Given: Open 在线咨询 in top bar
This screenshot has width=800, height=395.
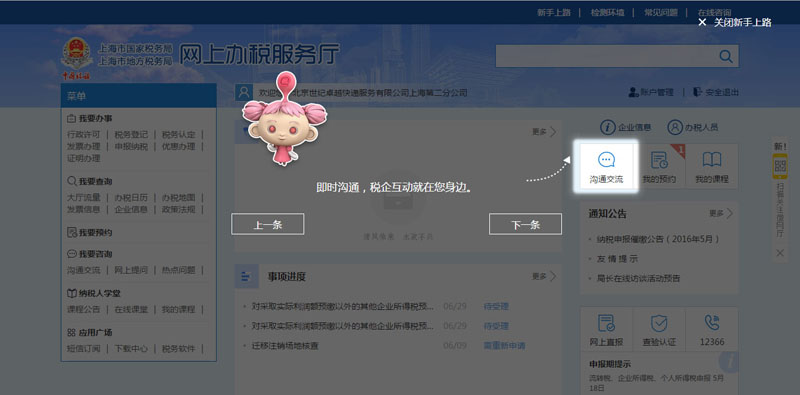Looking at the screenshot, I should pyautogui.click(x=714, y=13).
